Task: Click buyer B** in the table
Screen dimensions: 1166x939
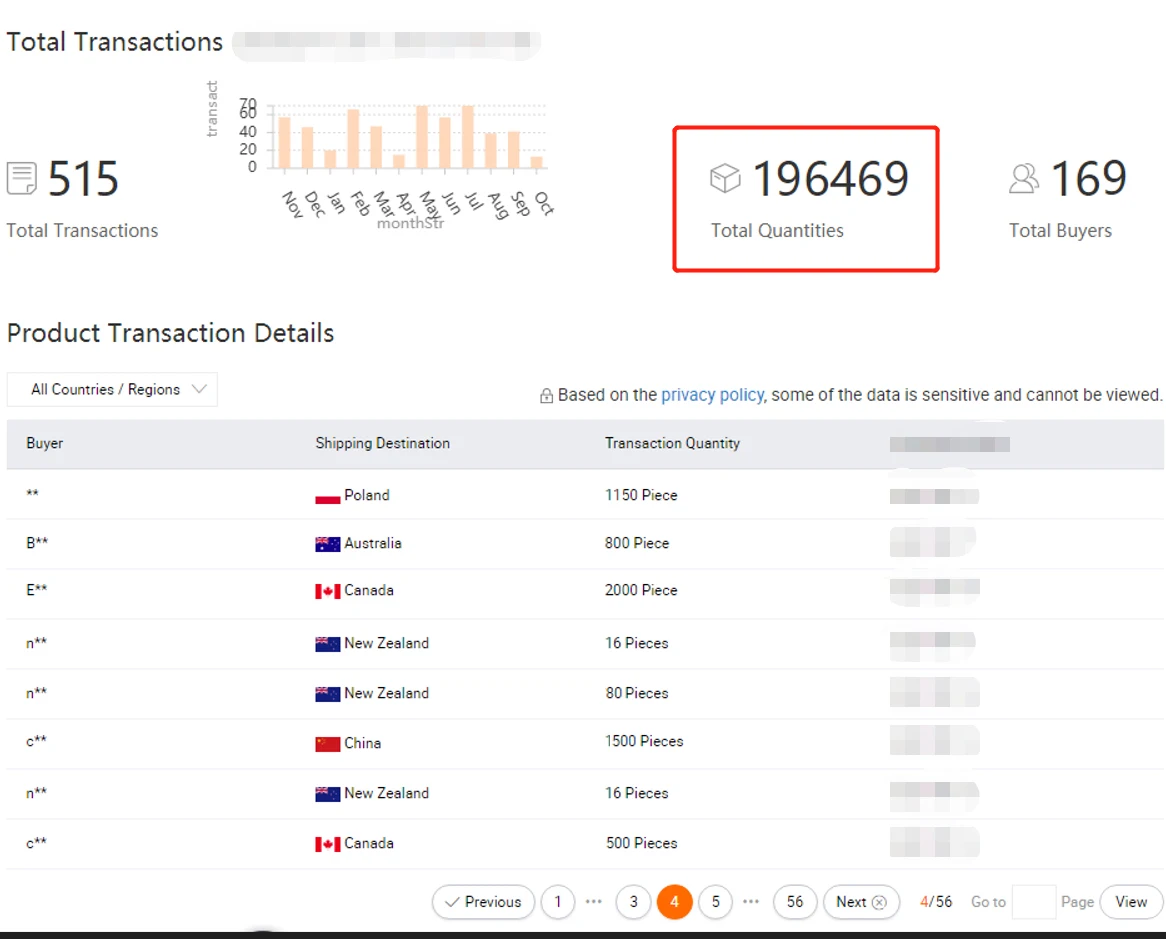Action: [x=36, y=543]
